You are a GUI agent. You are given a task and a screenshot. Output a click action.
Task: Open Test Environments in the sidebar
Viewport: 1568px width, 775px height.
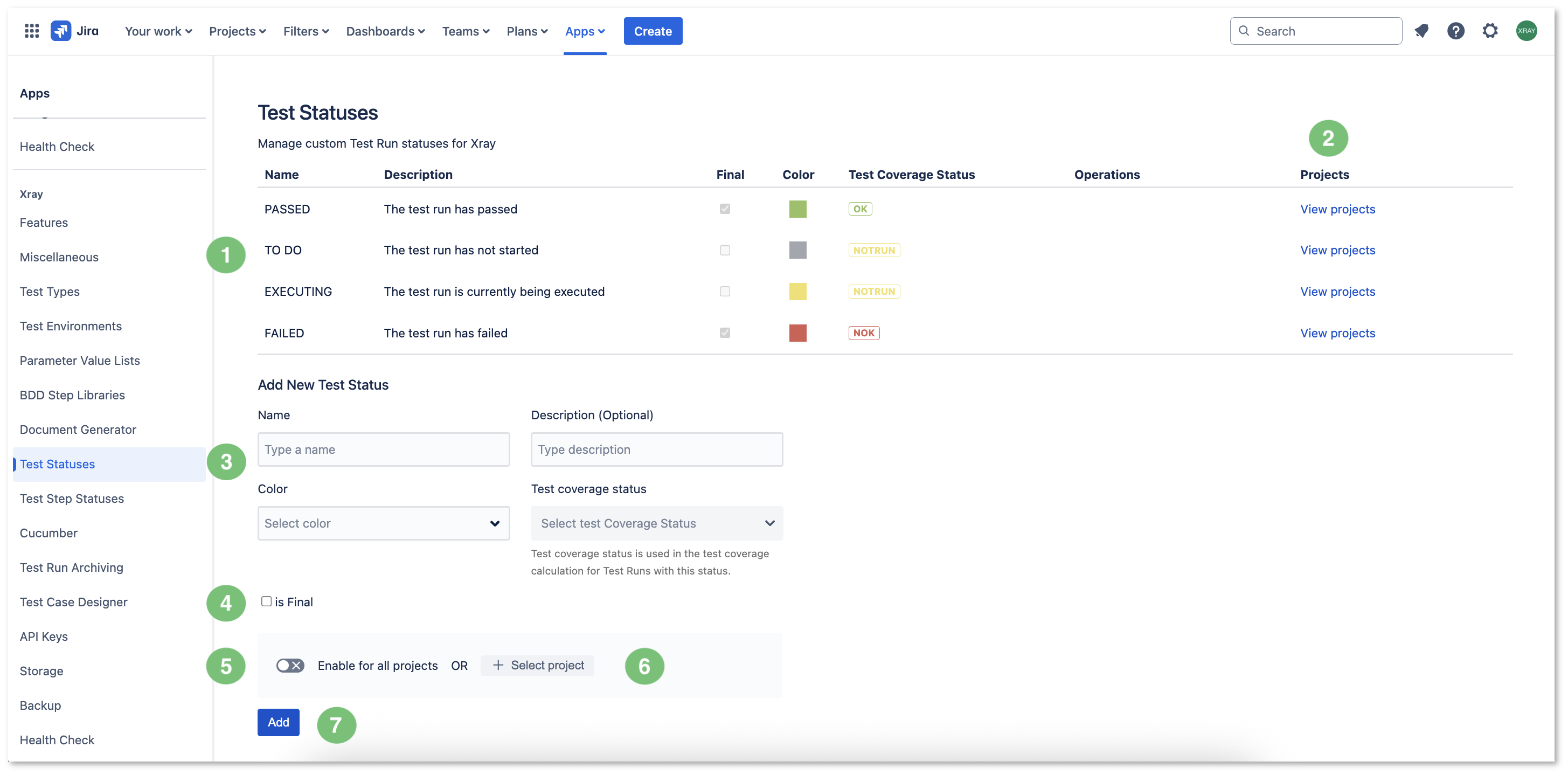pos(71,326)
